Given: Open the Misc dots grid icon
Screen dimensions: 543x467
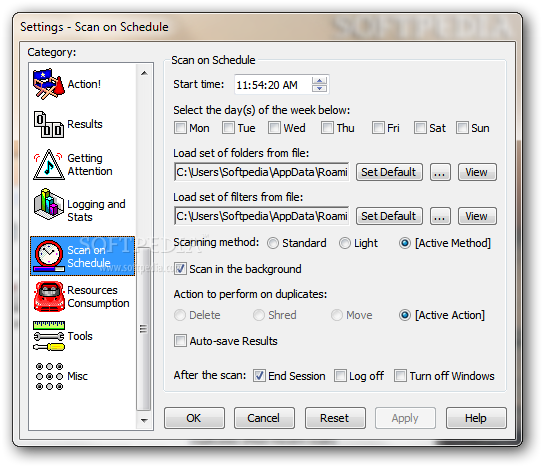Looking at the screenshot, I should pos(49,376).
